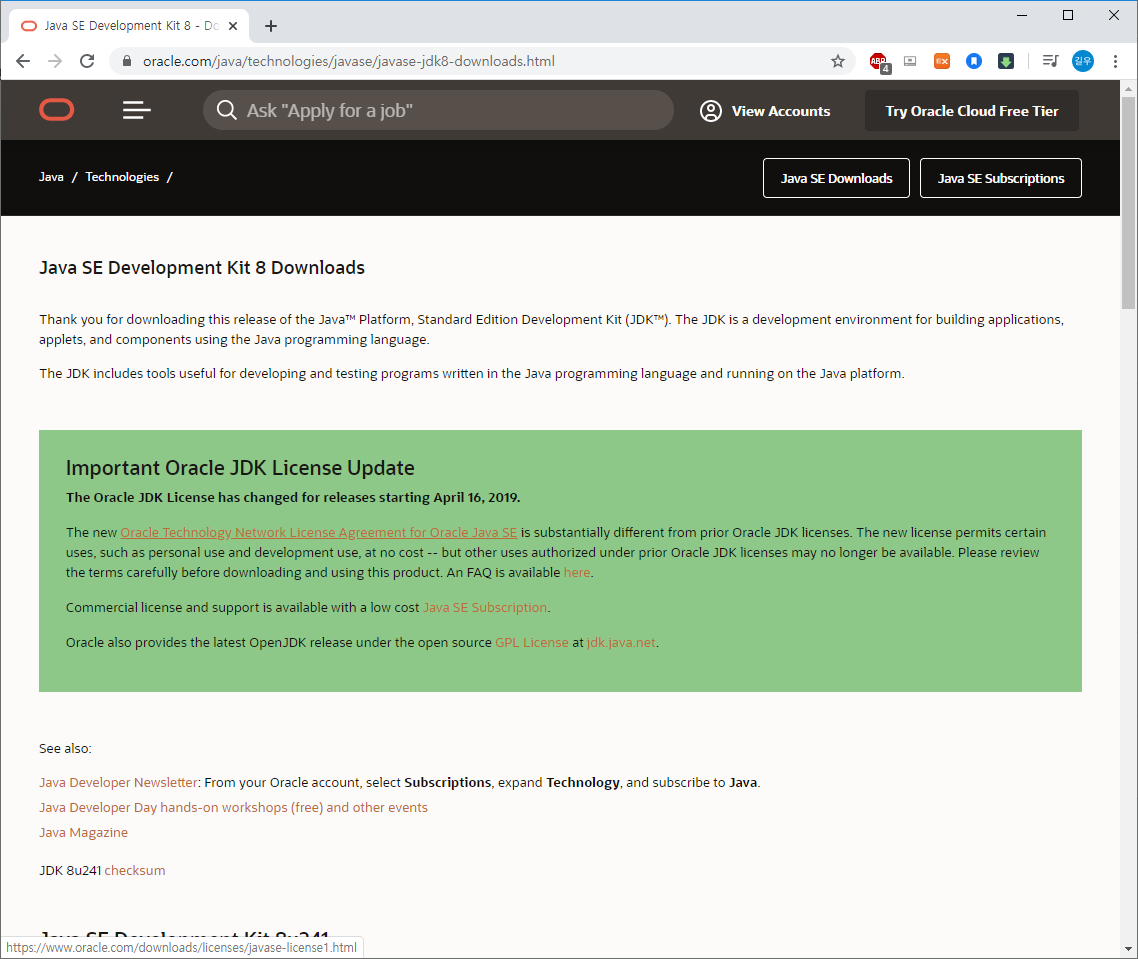Screen dimensions: 1138x959
Task: Open the Chrome profile avatar
Action: [x=1083, y=61]
